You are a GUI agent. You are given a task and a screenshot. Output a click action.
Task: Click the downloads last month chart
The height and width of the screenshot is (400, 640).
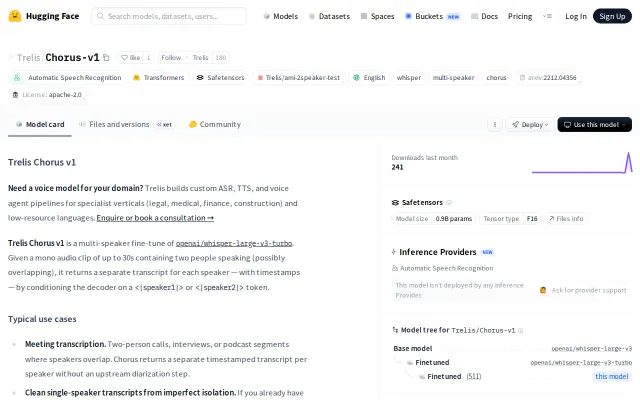click(582, 163)
